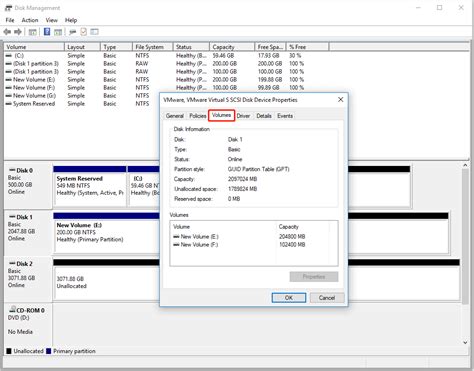Screen dimensions: 474x371
Task: Close the Disk Device Properties dialog
Action: 341,100
